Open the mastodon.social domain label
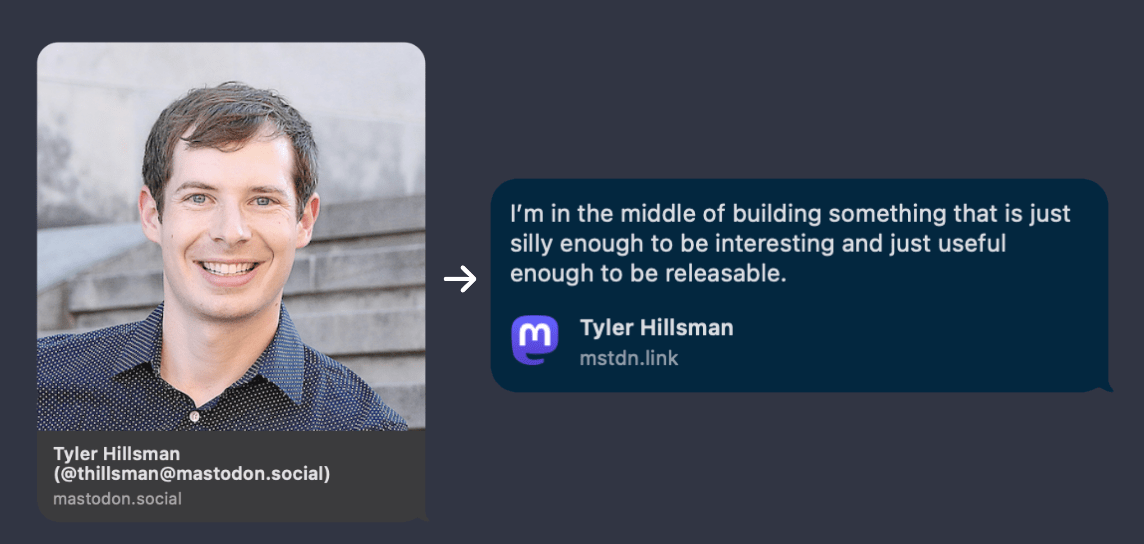 pyautogui.click(x=118, y=498)
